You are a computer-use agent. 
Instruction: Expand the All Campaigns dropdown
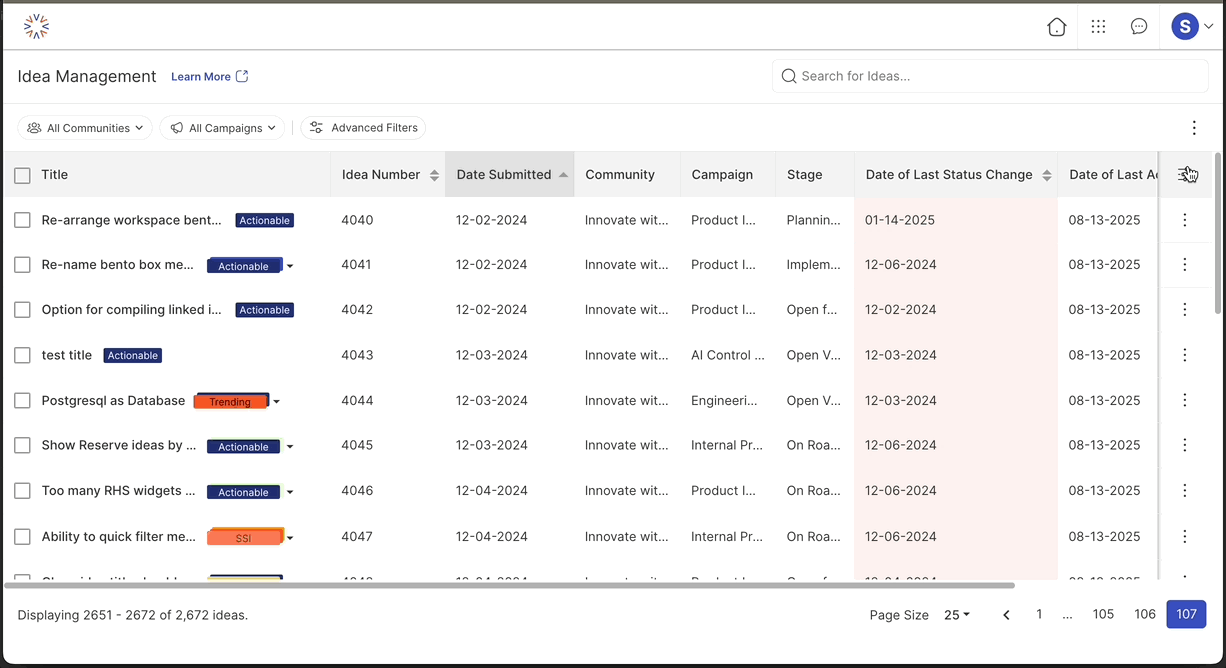[x=222, y=128]
